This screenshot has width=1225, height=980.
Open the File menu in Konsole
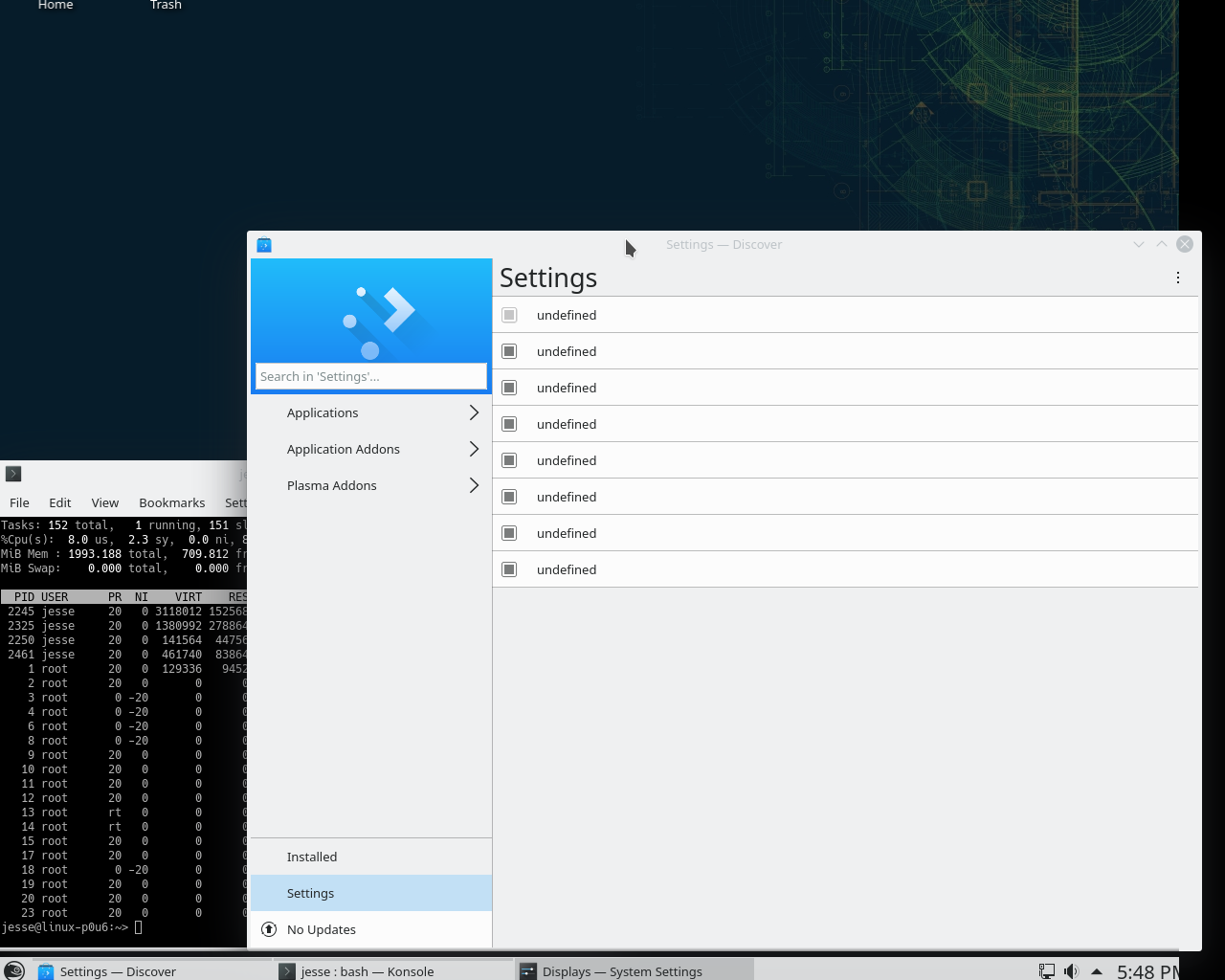(19, 502)
